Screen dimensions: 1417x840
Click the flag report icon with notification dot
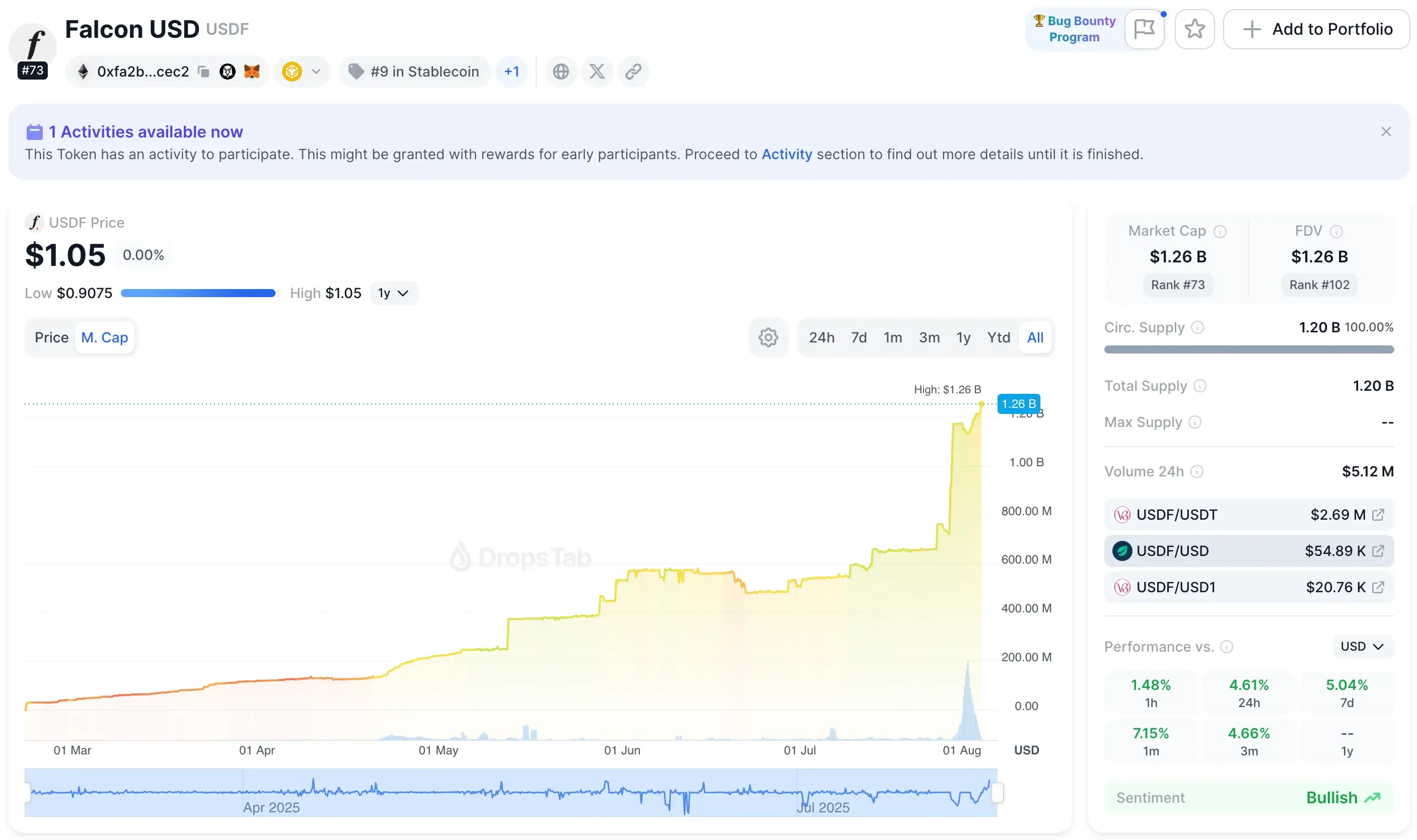[1144, 29]
